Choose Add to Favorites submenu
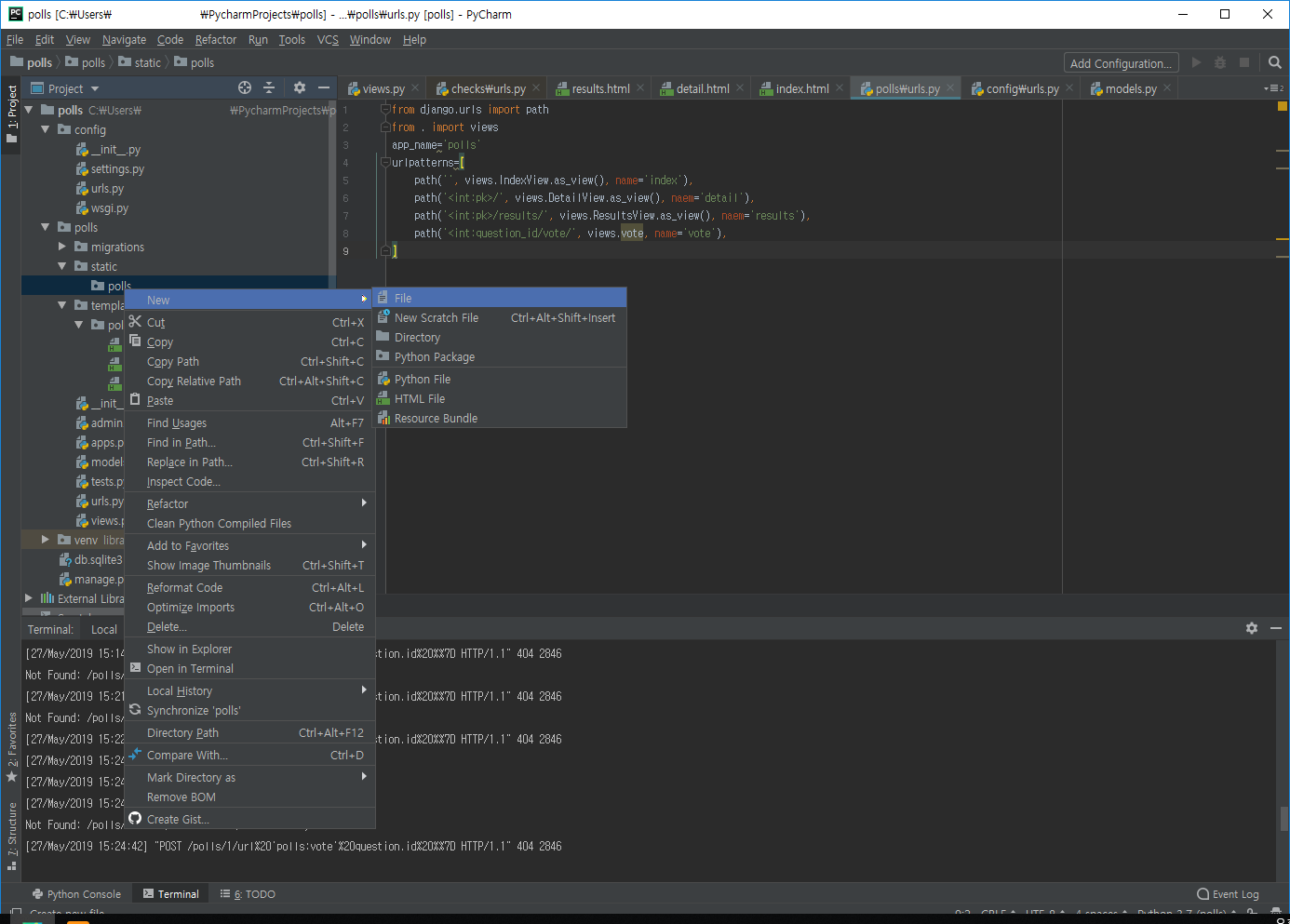 [249, 545]
